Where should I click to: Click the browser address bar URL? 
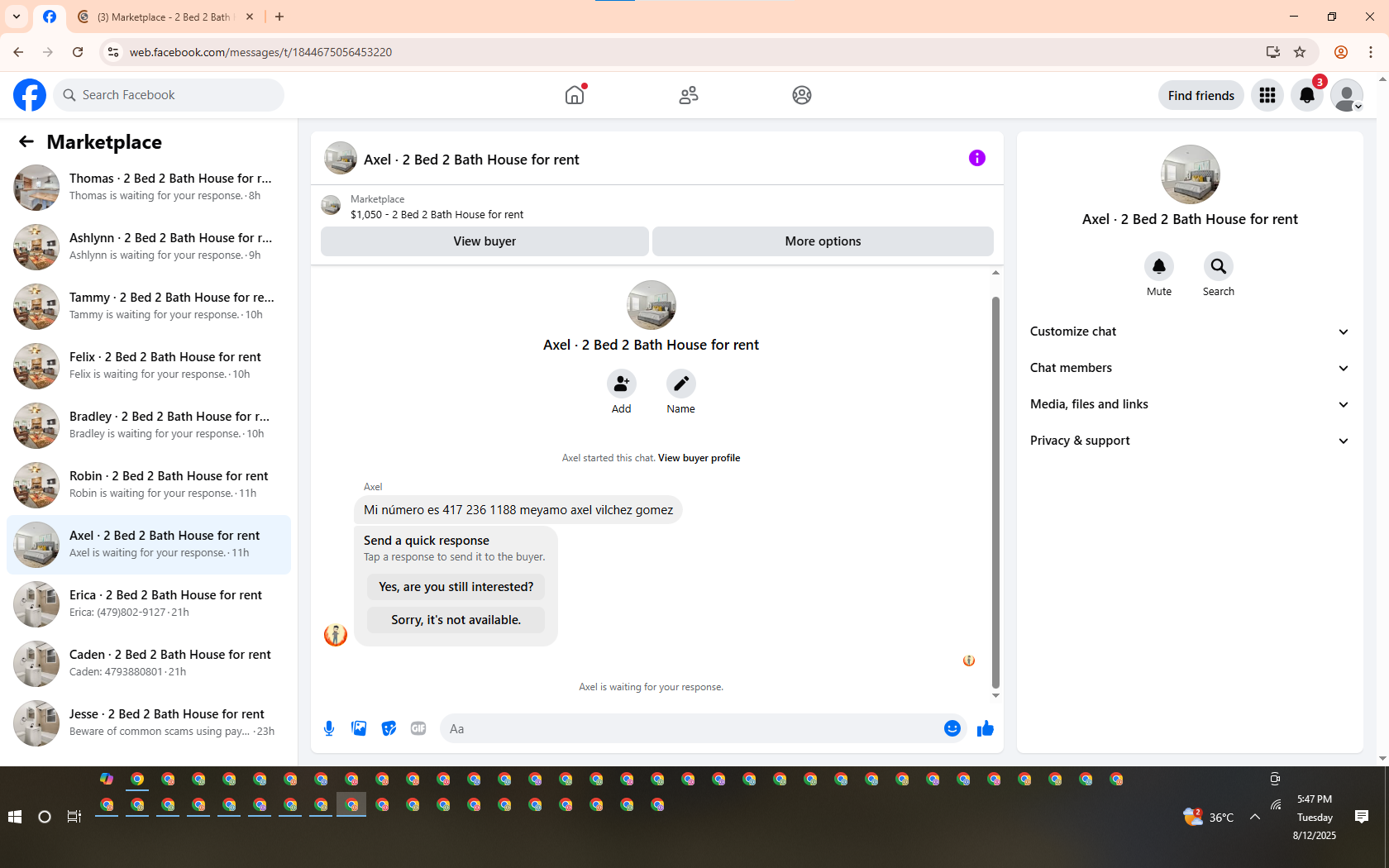[x=260, y=52]
